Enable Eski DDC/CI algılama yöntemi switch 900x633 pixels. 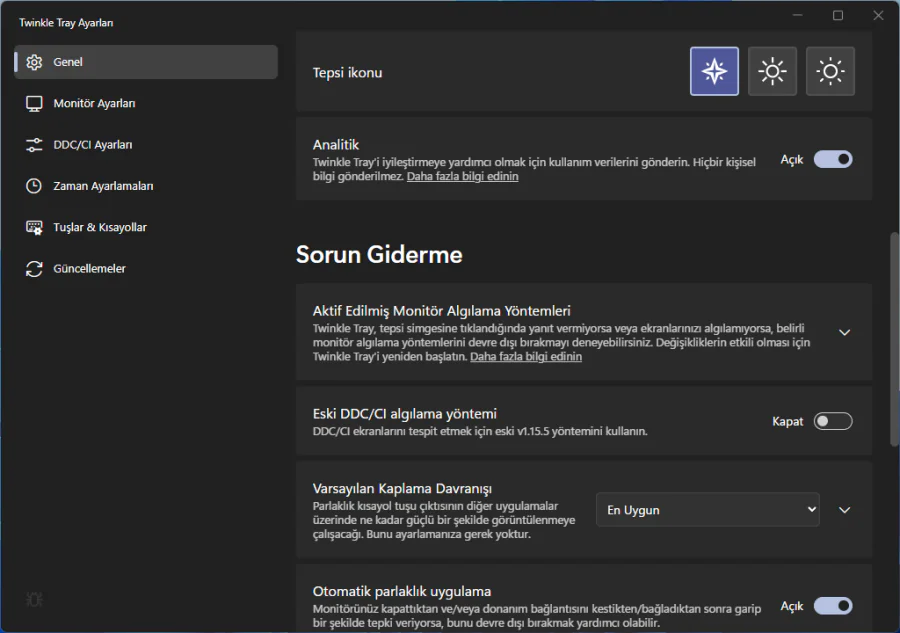coord(833,421)
